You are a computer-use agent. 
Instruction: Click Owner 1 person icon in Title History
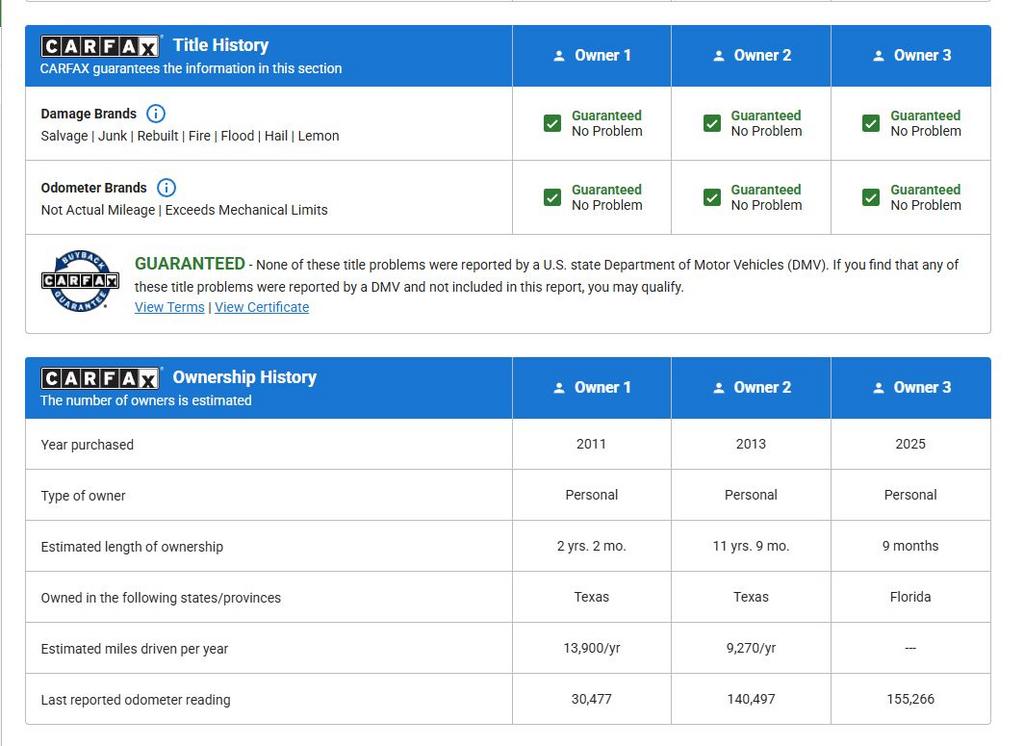click(559, 56)
